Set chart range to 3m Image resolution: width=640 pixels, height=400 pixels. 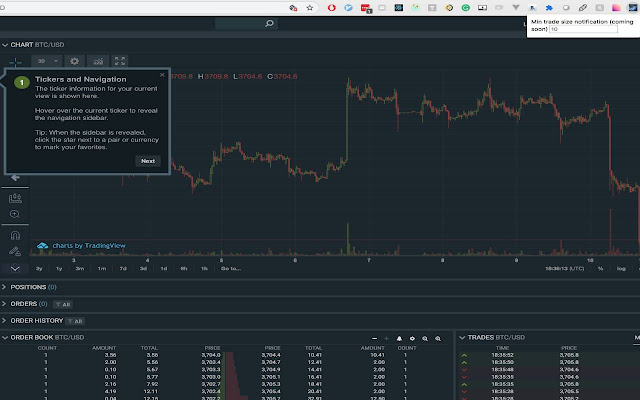[x=80, y=269]
